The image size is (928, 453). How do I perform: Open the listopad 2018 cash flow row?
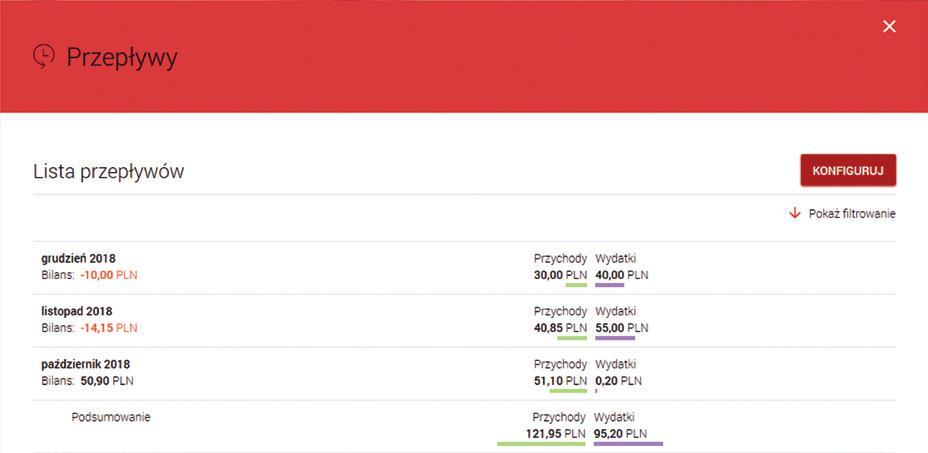pos(464,320)
